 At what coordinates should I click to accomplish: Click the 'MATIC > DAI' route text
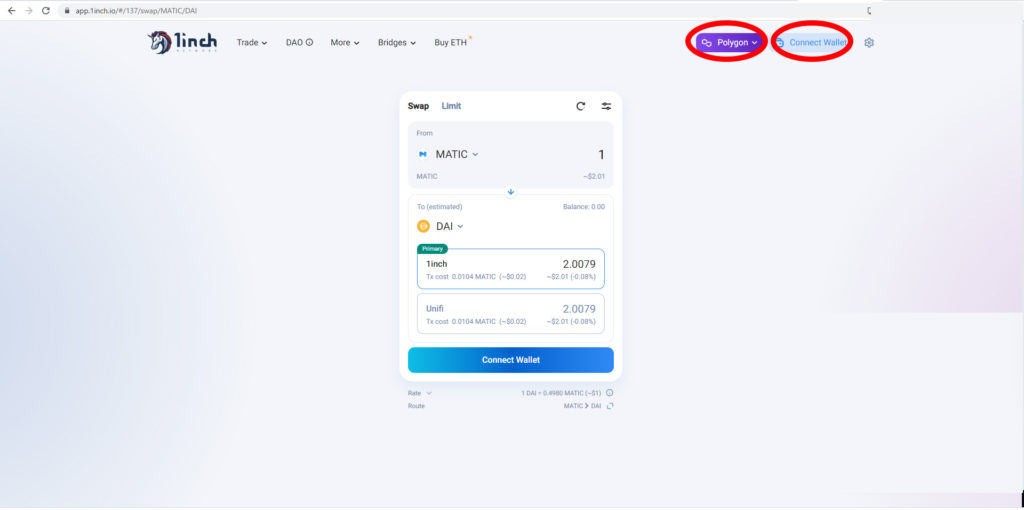click(x=583, y=406)
